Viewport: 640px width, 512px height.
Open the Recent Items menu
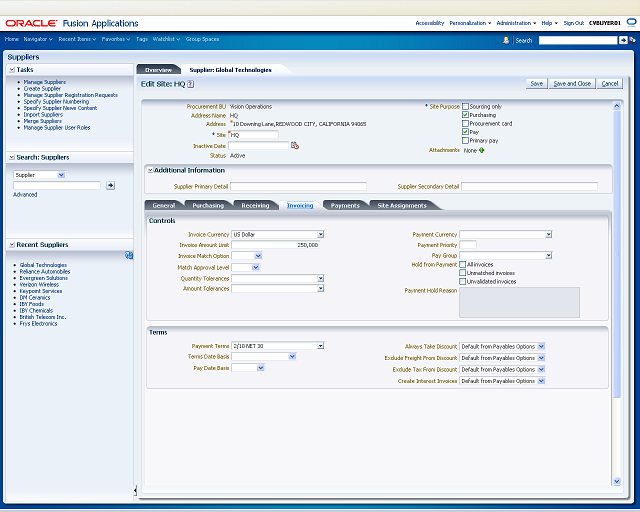click(x=77, y=39)
